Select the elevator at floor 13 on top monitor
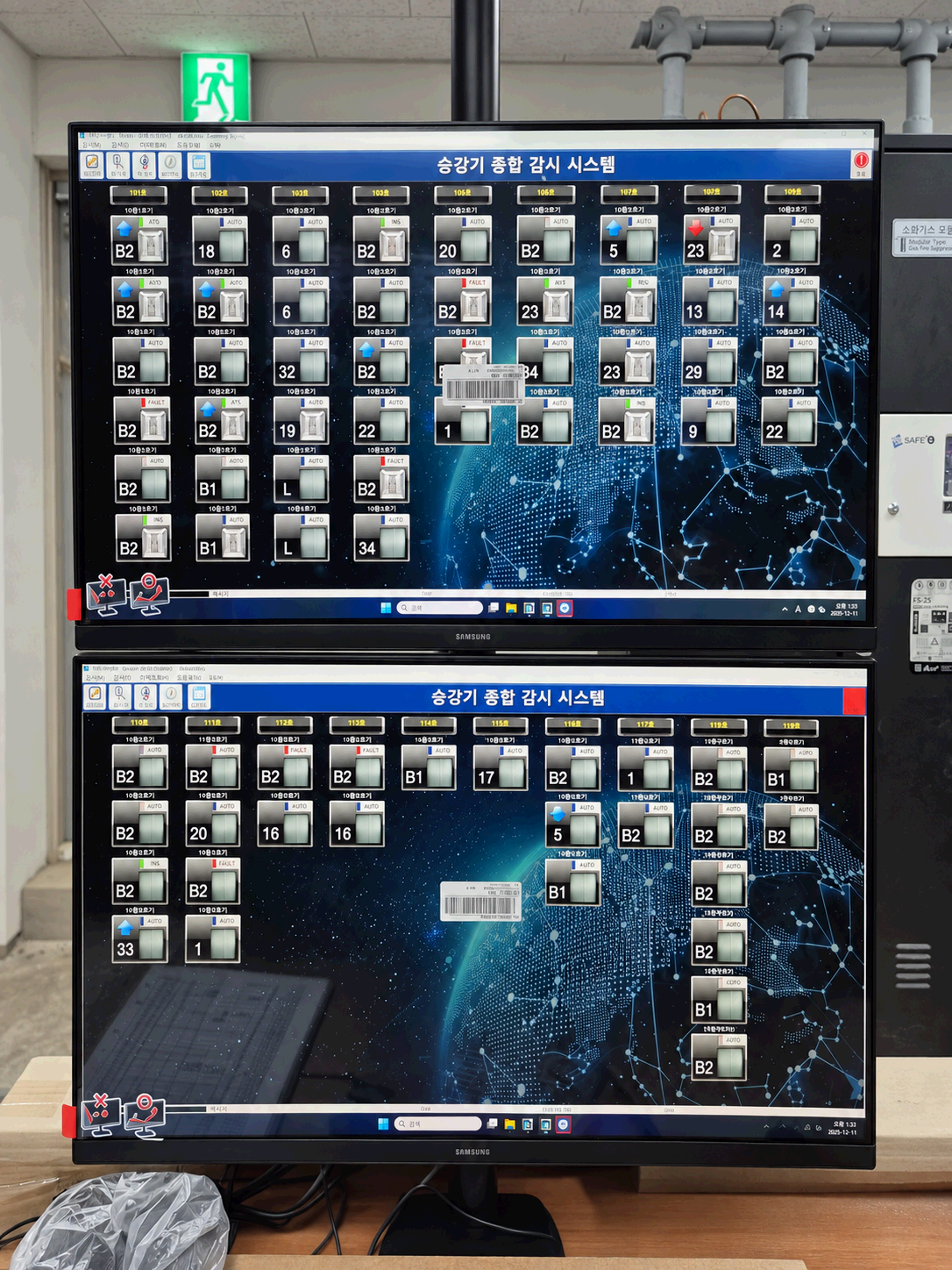 click(x=710, y=302)
